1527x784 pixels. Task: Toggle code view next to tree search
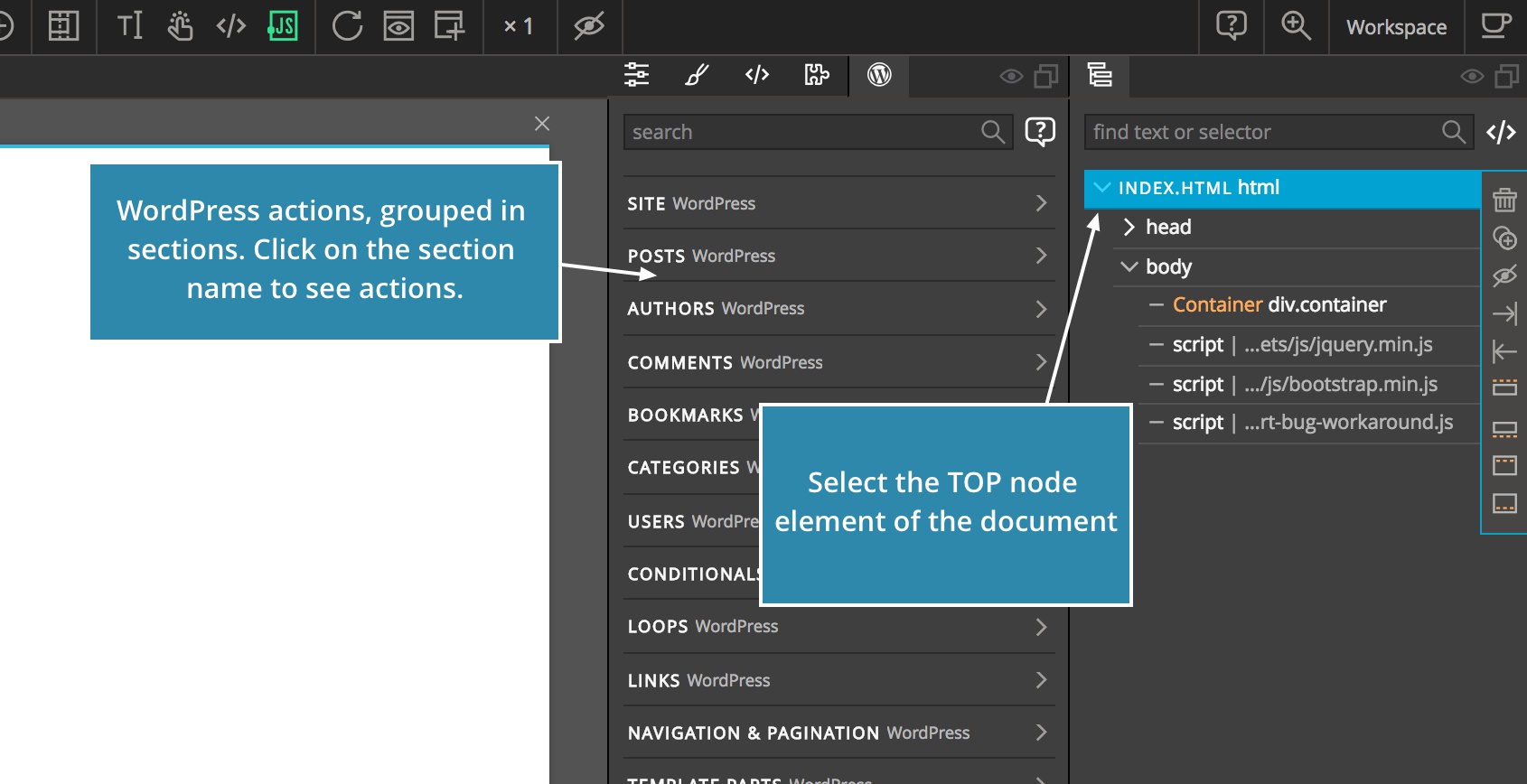pos(1501,132)
